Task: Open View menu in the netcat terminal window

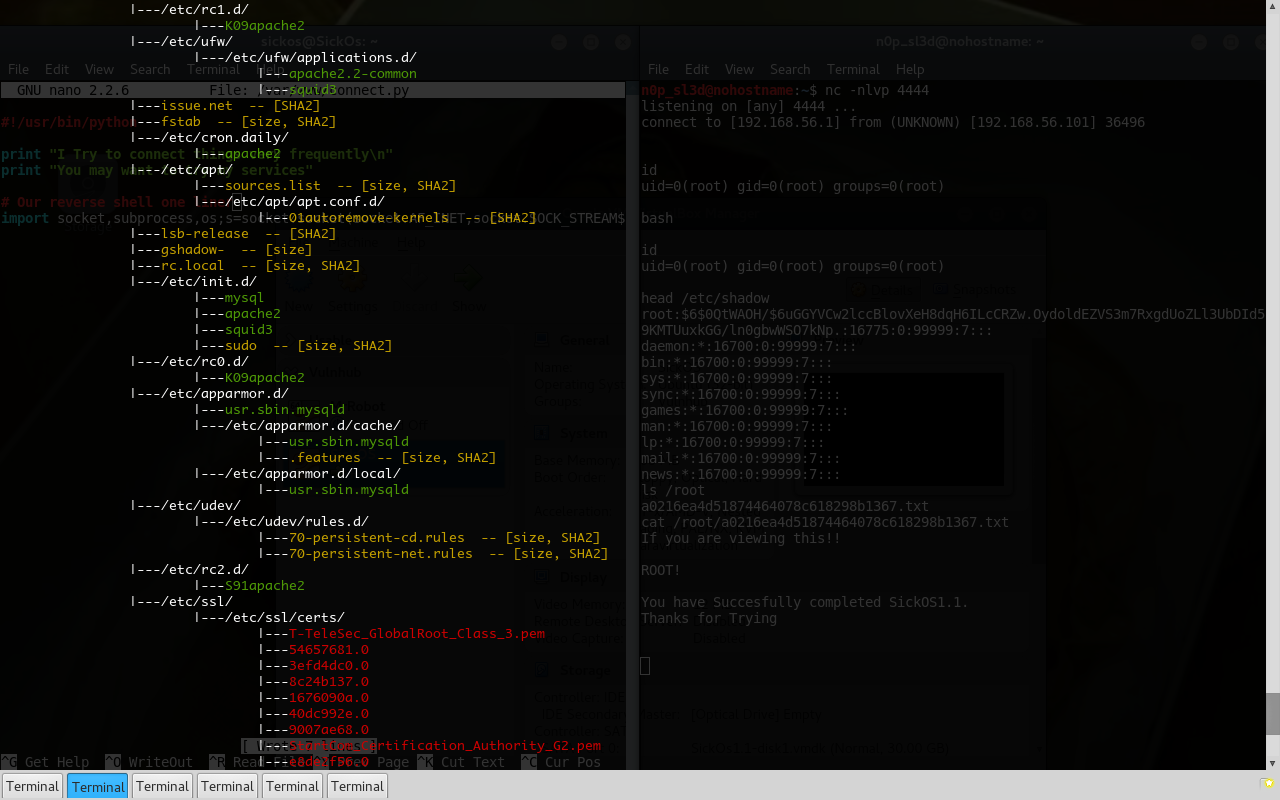Action: pos(739,69)
